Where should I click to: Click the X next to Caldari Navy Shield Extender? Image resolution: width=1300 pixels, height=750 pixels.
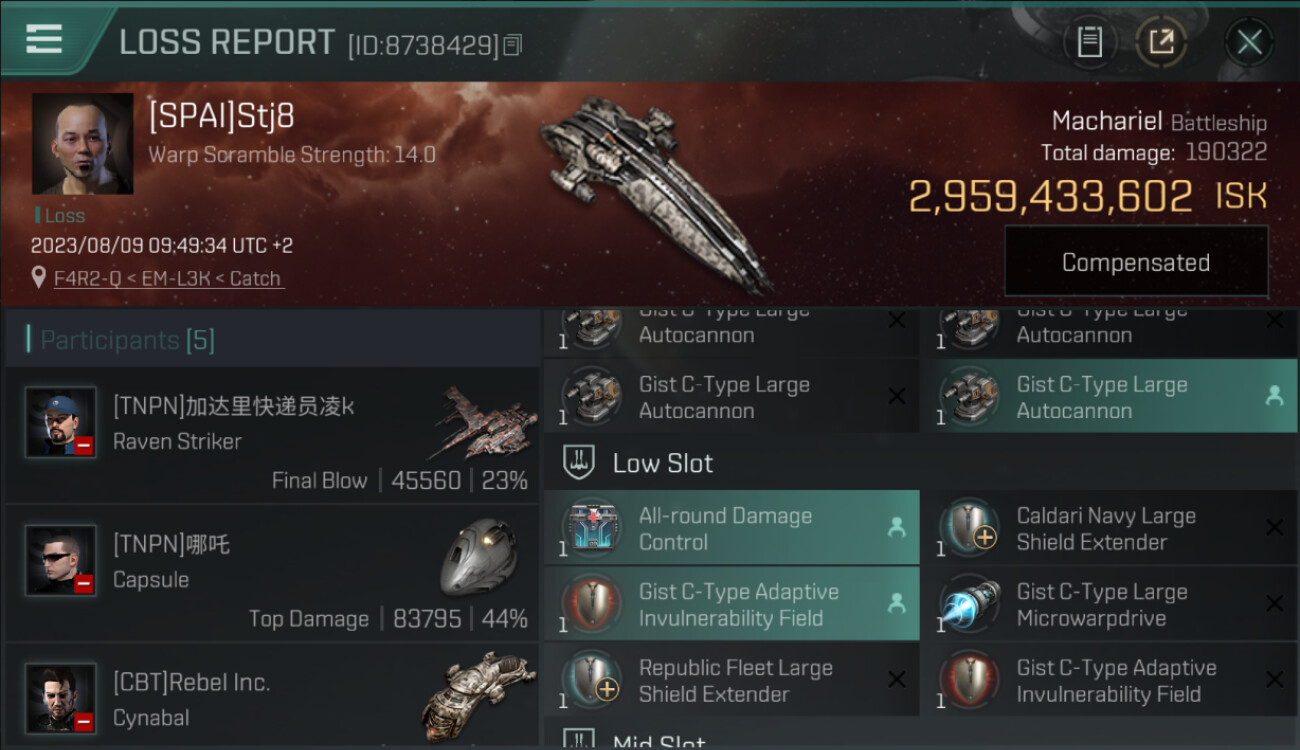1274,528
